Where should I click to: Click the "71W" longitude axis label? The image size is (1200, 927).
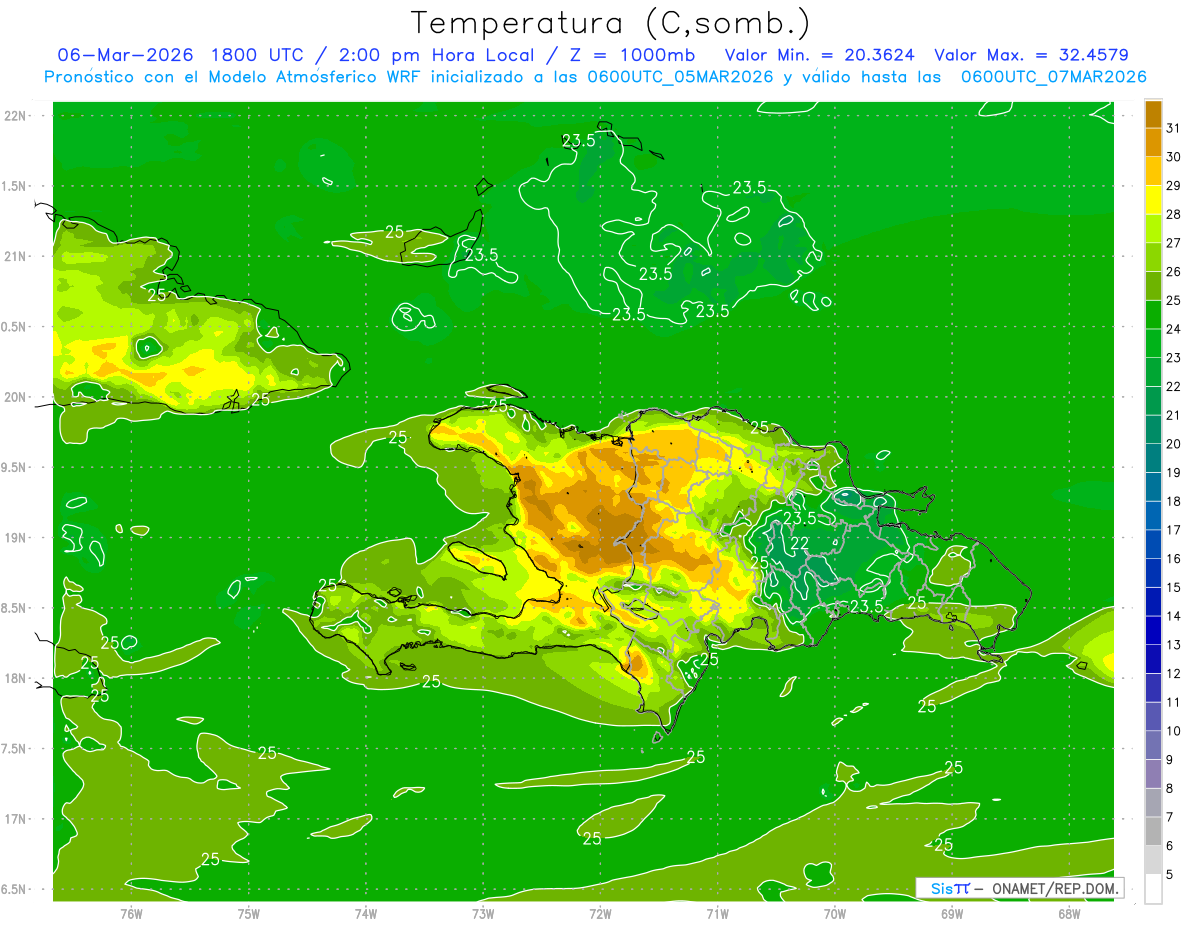717,913
